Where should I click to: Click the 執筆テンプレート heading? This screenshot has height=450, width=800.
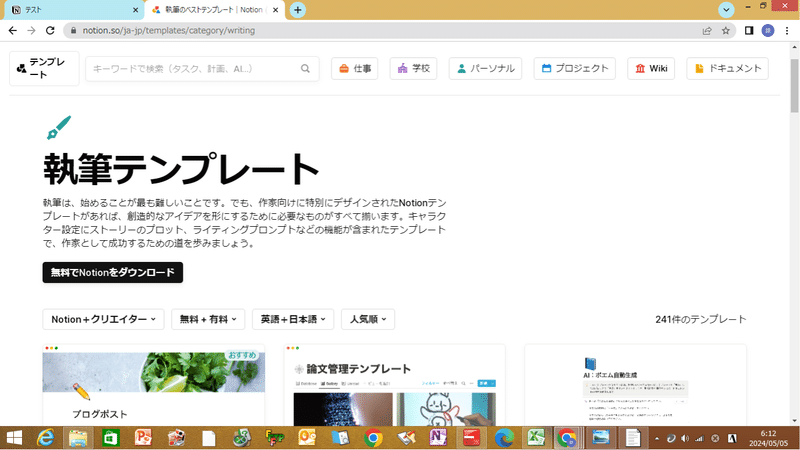pyautogui.click(x=181, y=169)
